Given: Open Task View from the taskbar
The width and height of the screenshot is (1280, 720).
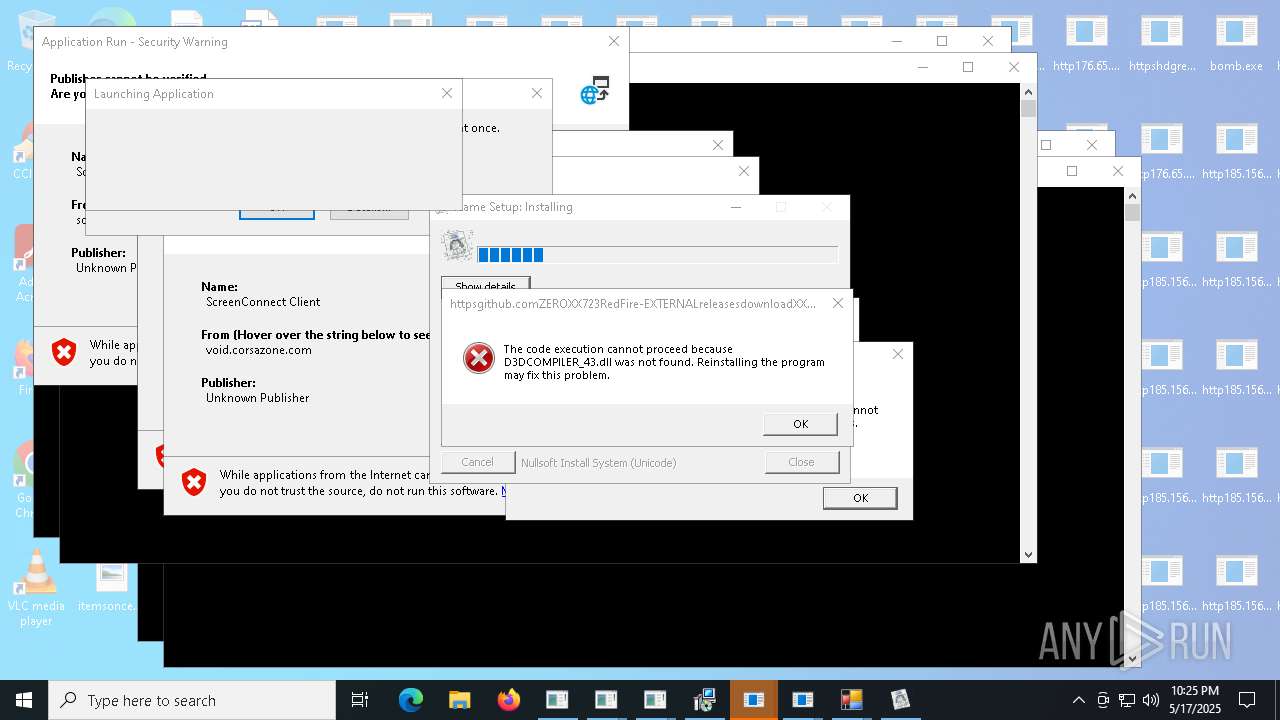Looking at the screenshot, I should pos(360,700).
